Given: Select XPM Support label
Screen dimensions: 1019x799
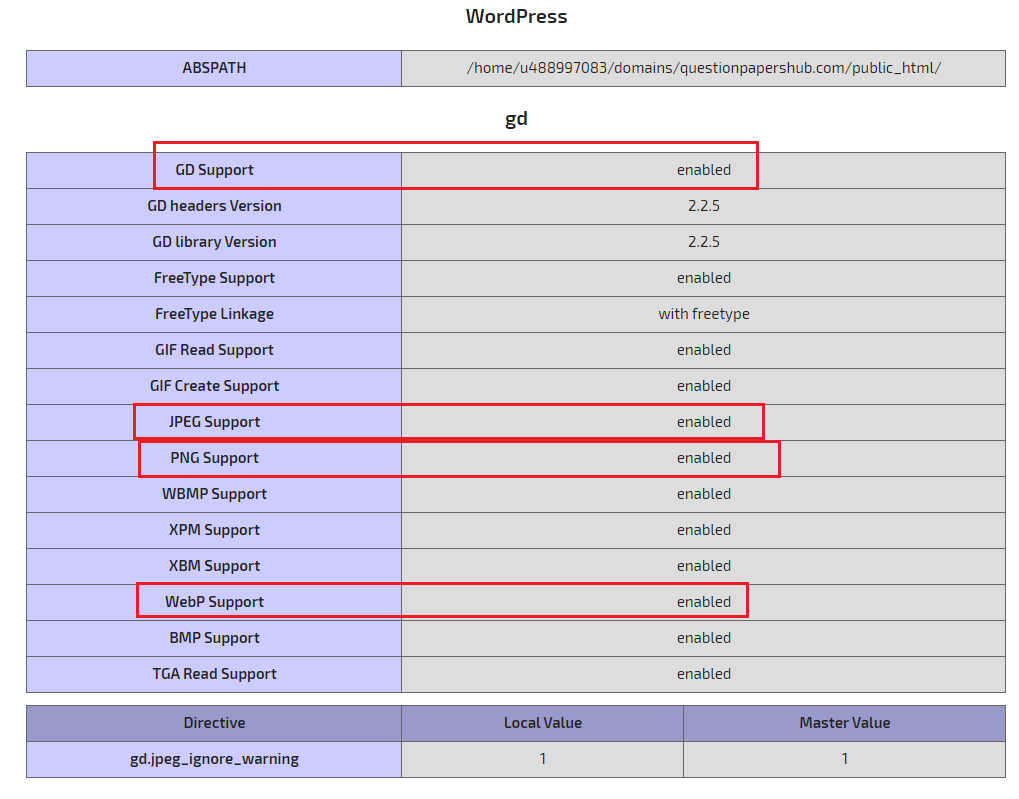Looking at the screenshot, I should (214, 530).
